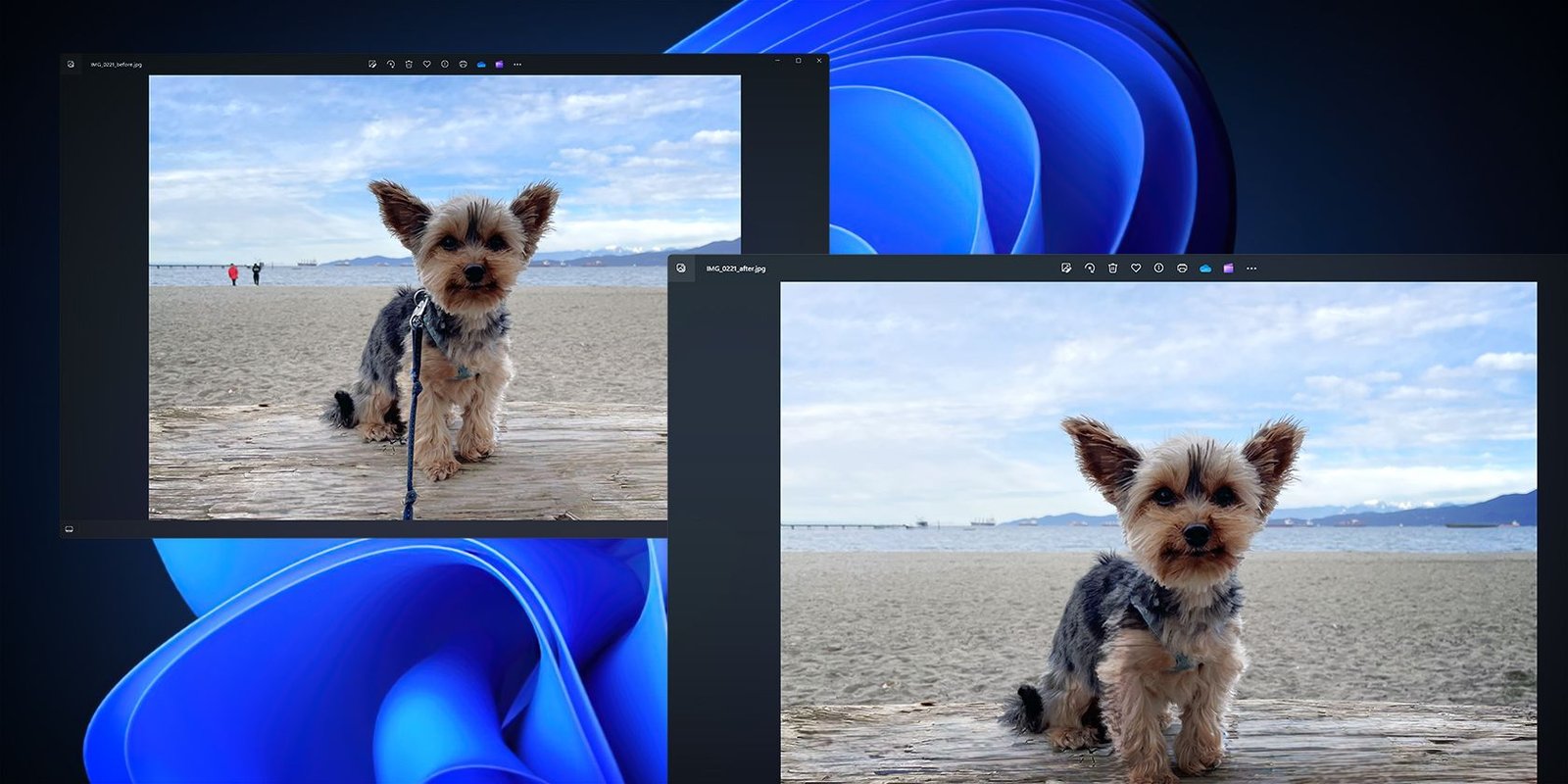
Task: Favorite the photo in the after.jpg window
Action: (1136, 269)
